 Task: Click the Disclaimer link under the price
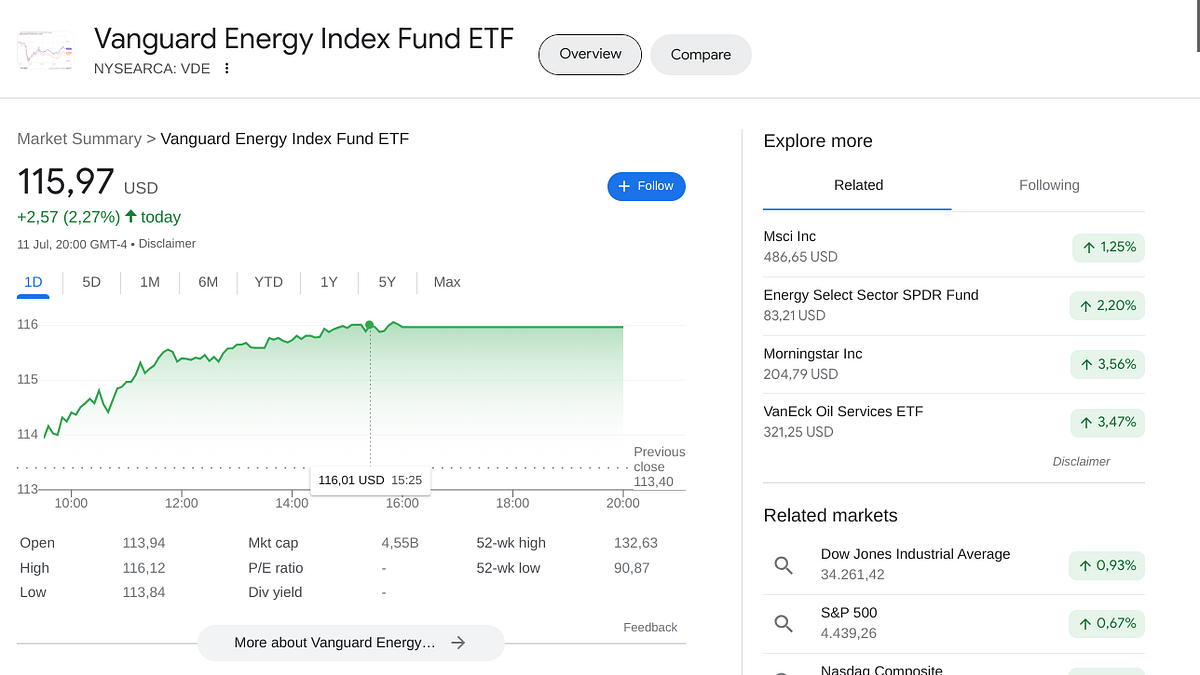pos(167,243)
